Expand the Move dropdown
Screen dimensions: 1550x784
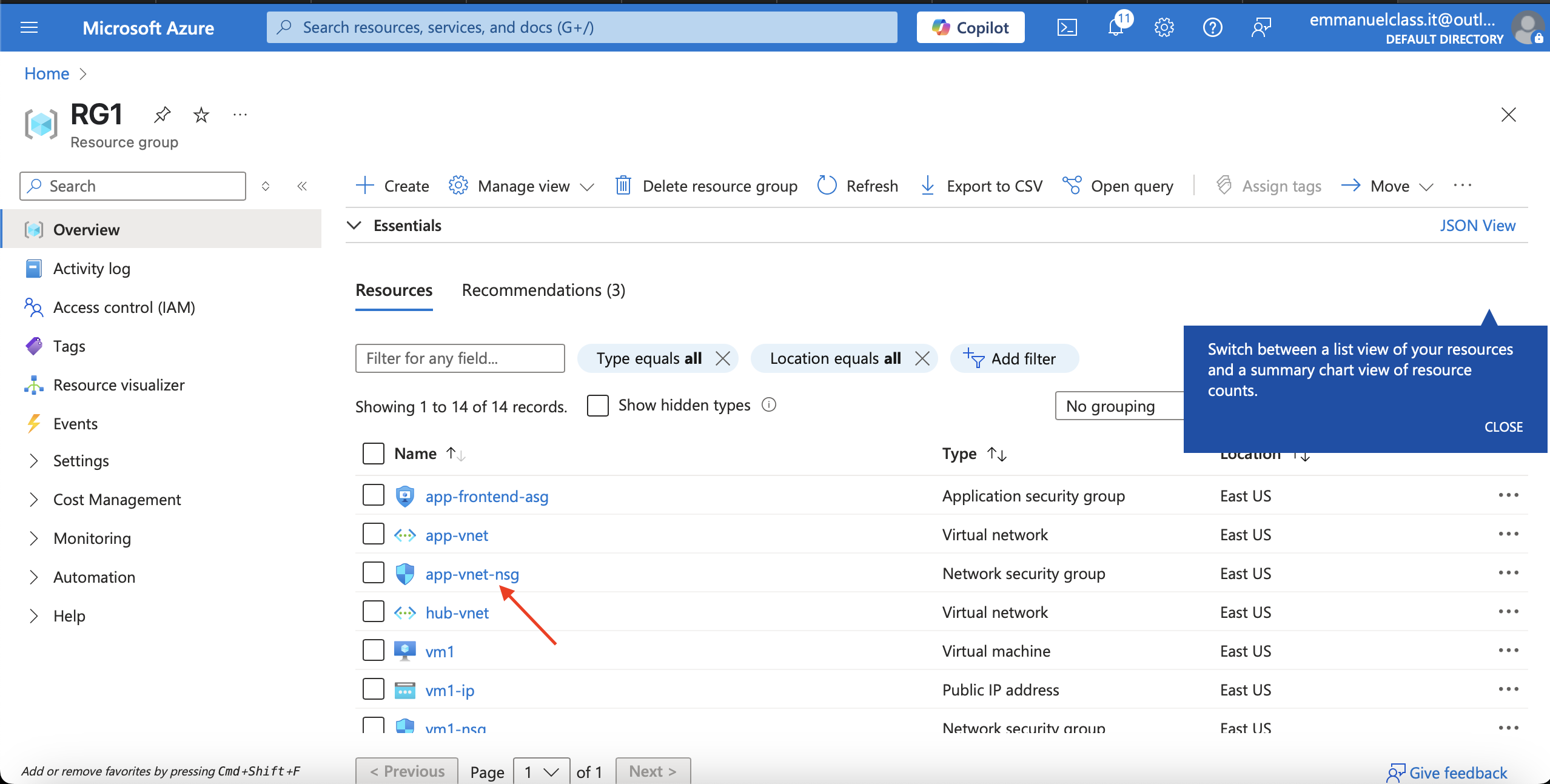click(x=1388, y=186)
